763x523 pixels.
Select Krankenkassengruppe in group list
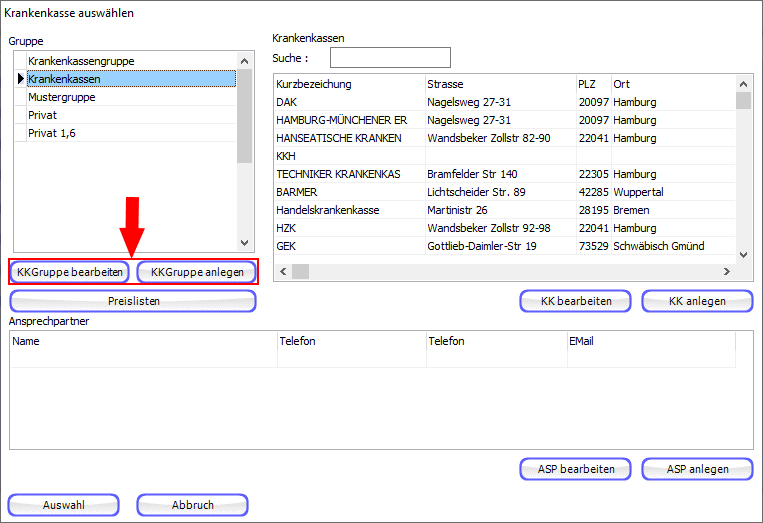click(x=80, y=61)
